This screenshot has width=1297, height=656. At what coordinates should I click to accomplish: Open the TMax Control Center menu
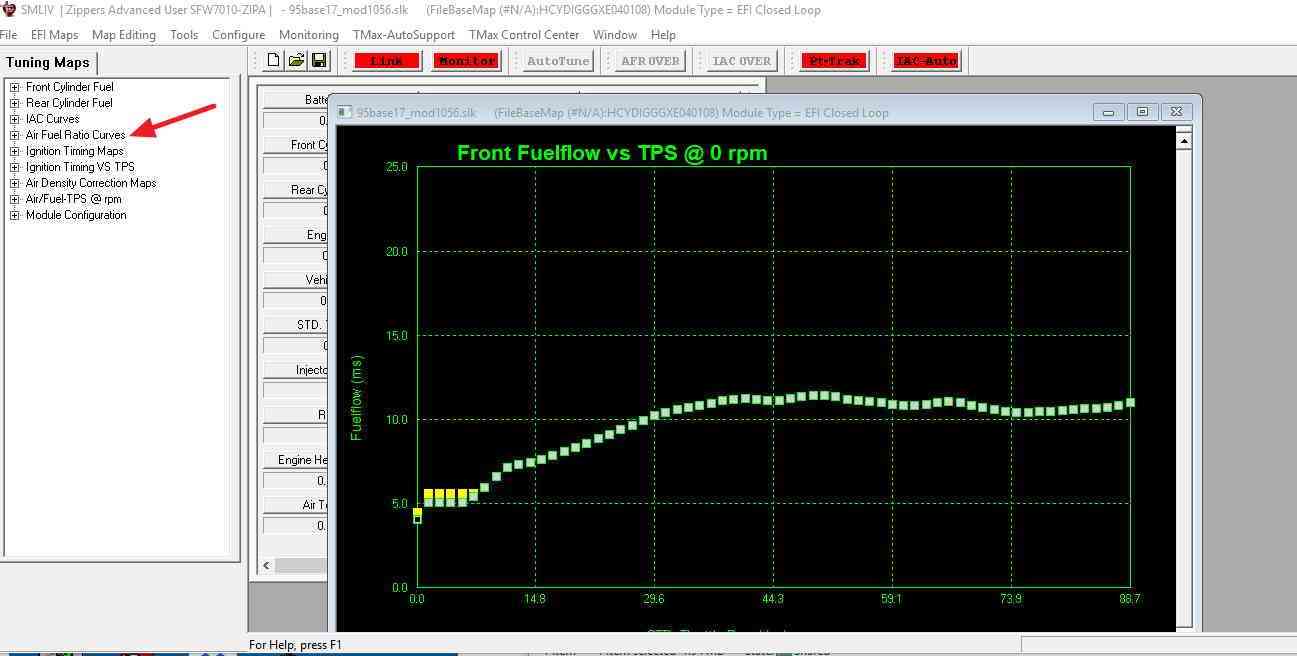point(523,35)
